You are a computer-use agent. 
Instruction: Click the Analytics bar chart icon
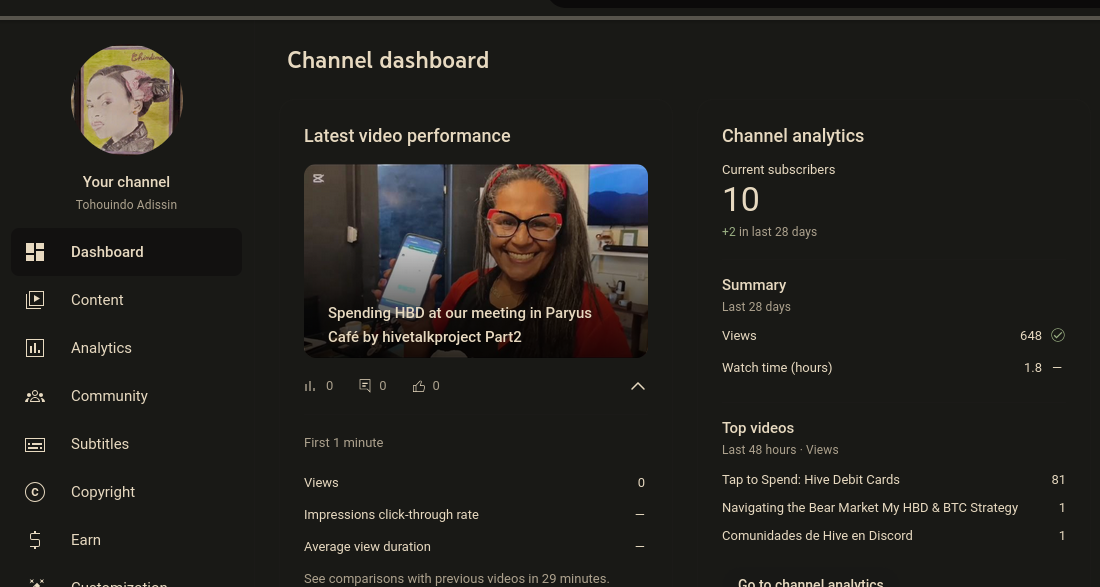pos(35,348)
